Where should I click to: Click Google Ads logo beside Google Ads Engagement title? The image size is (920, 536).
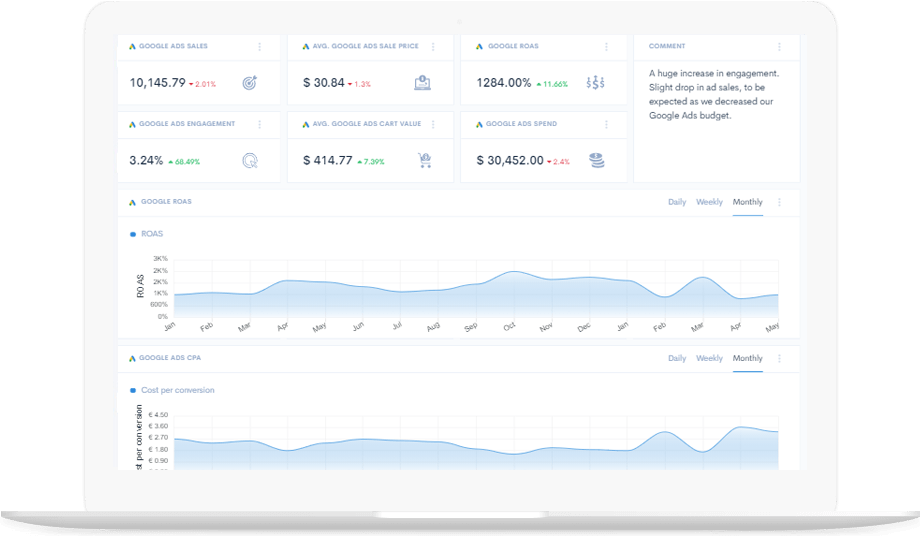tap(132, 124)
